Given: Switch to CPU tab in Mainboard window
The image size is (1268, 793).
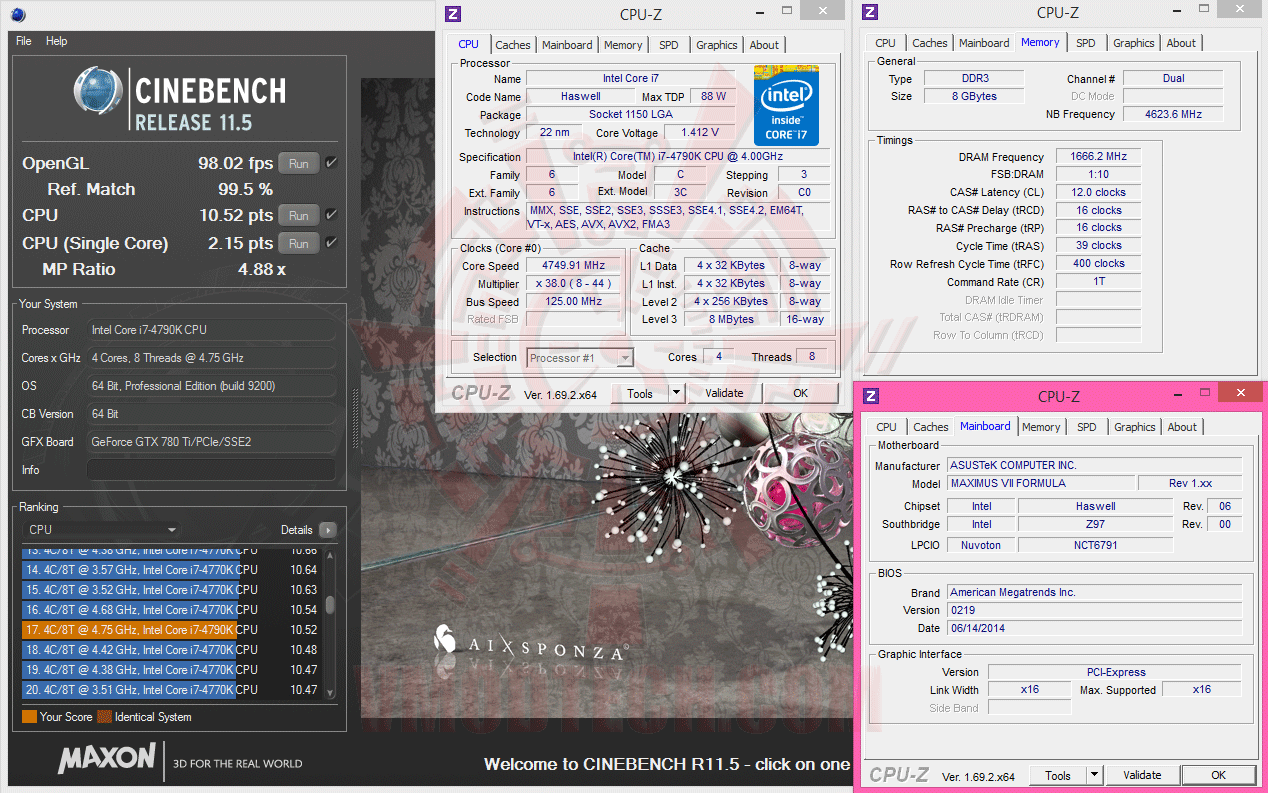Looking at the screenshot, I should (x=887, y=427).
